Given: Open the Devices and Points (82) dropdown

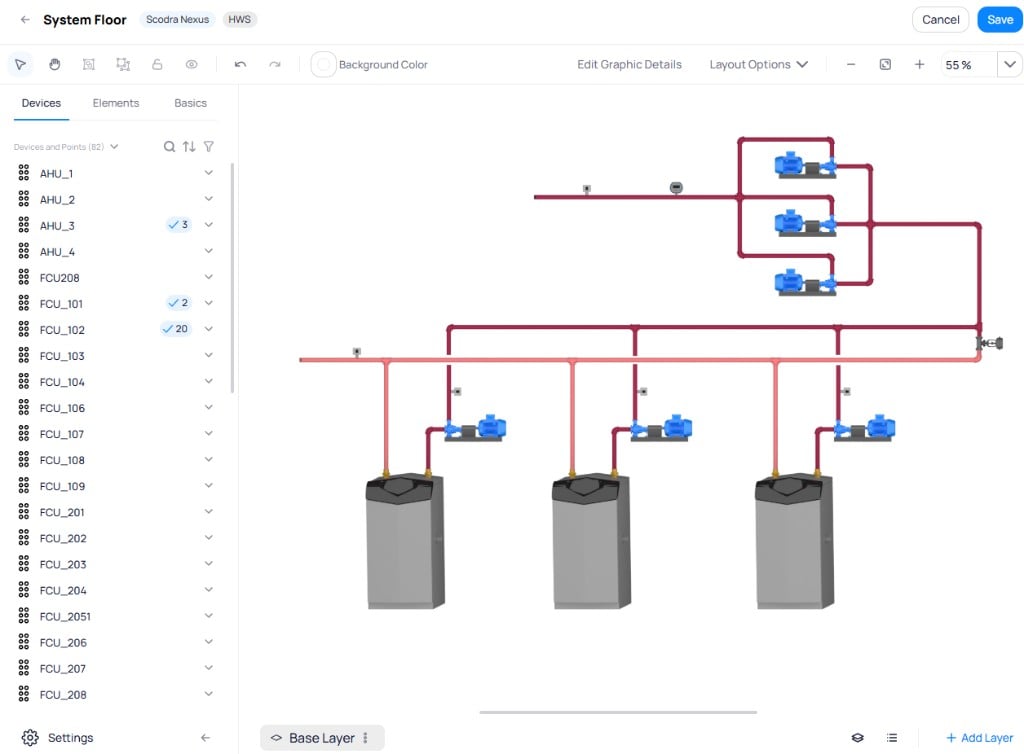Looking at the screenshot, I should click(x=66, y=147).
